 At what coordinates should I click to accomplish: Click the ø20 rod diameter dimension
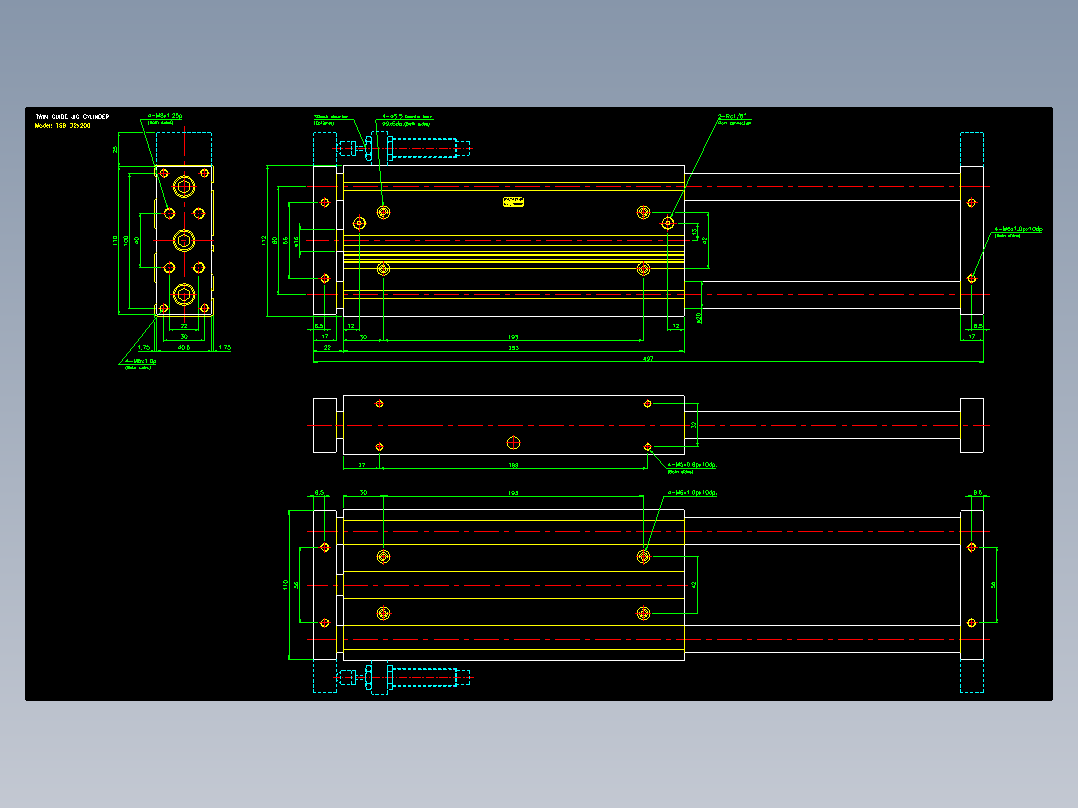tap(698, 317)
